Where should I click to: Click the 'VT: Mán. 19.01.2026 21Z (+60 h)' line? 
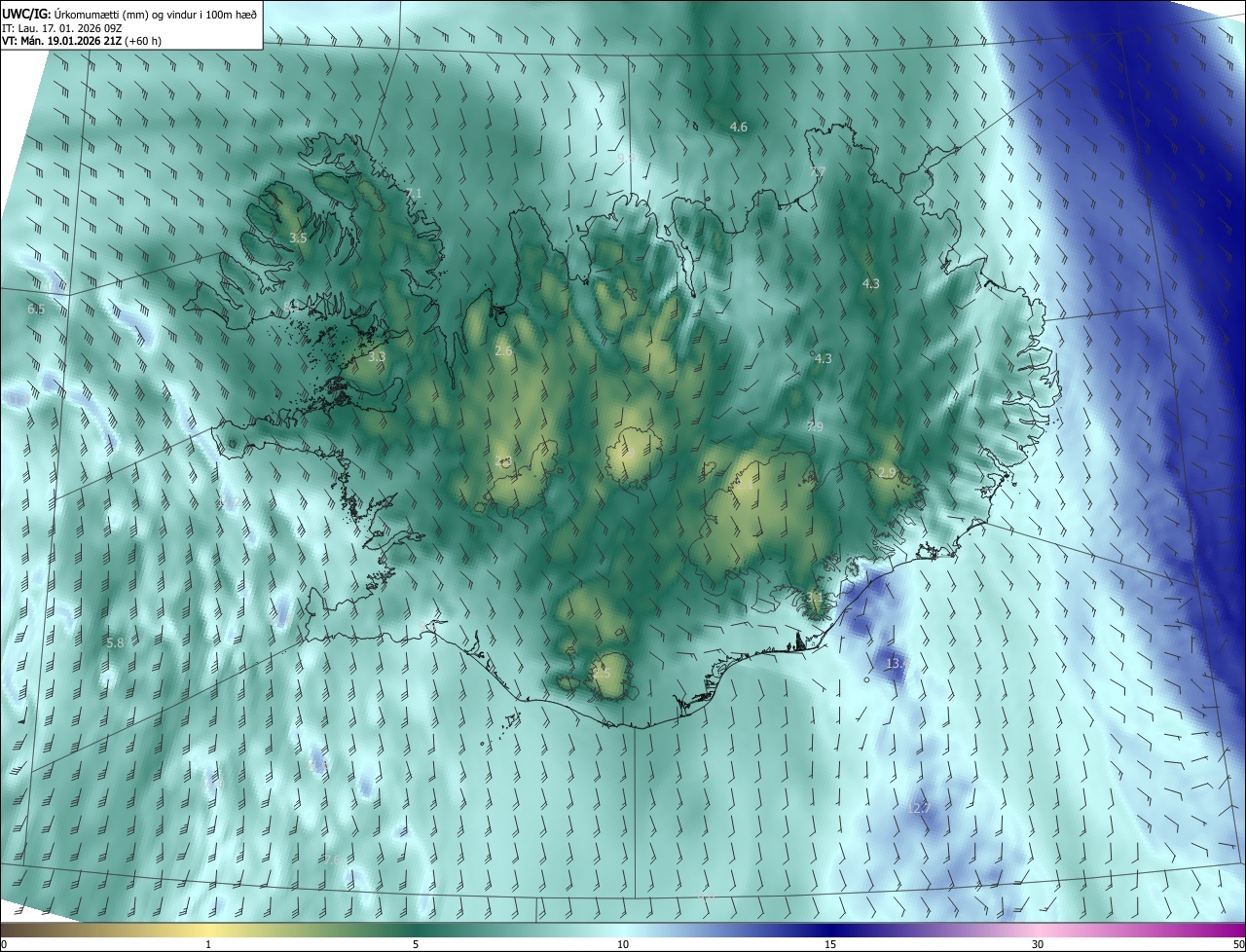tap(82, 41)
